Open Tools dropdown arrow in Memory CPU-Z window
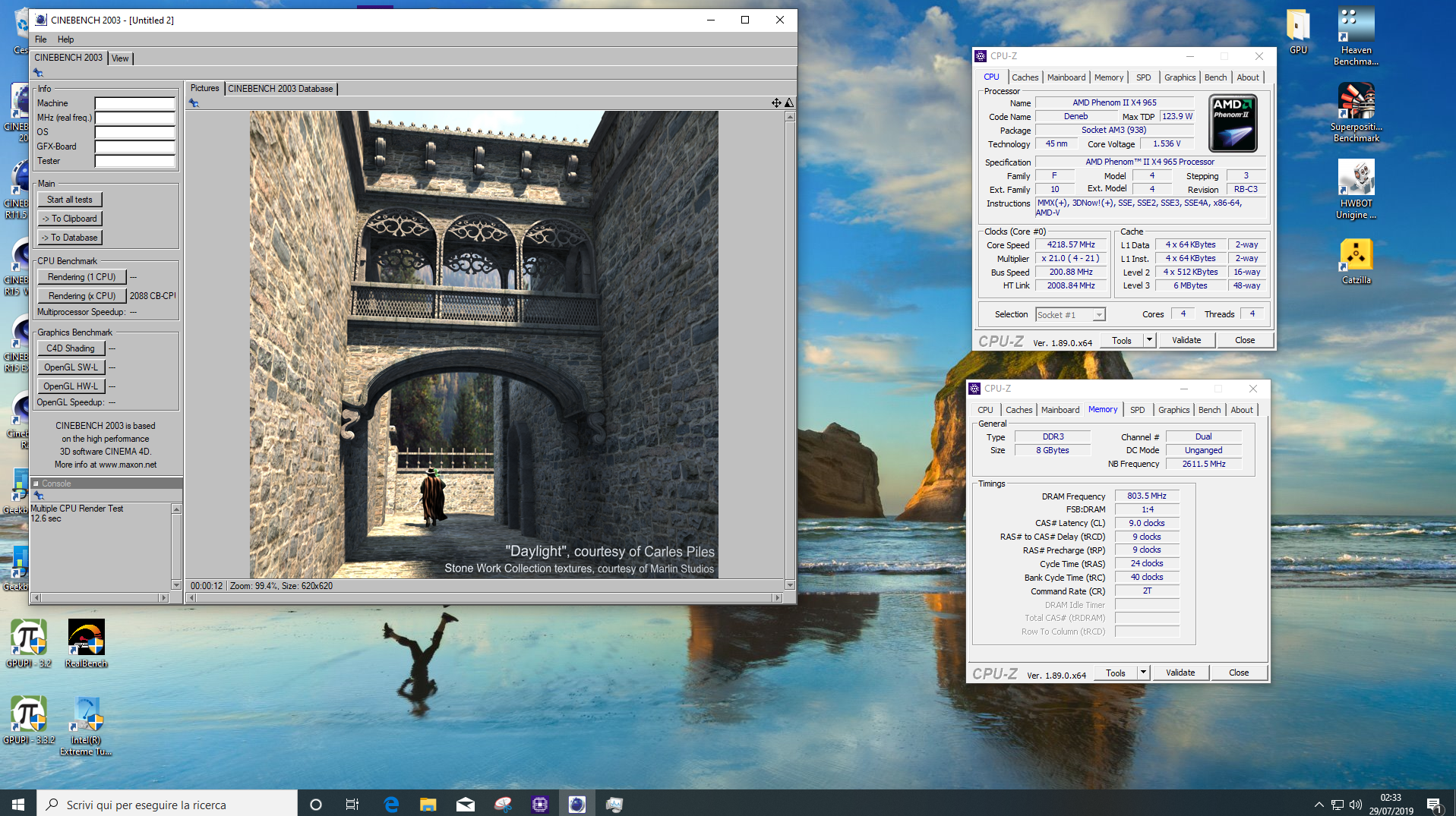 pos(1143,673)
